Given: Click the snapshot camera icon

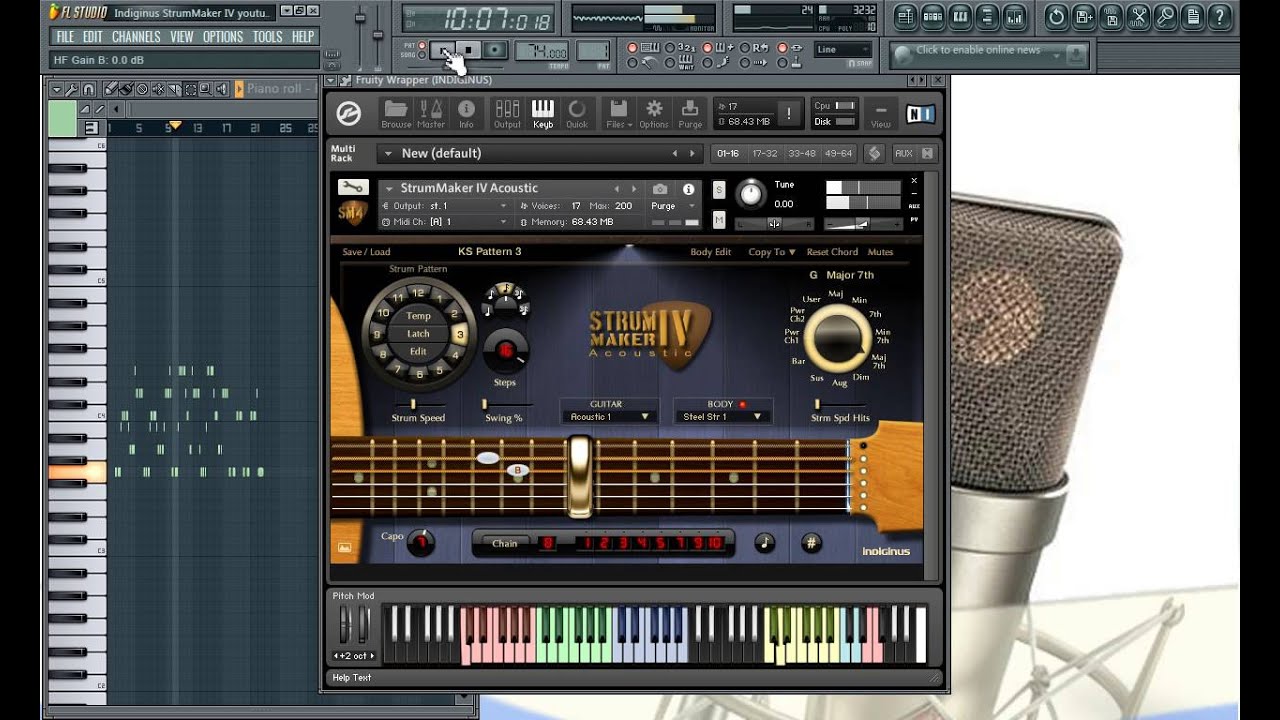Looking at the screenshot, I should [x=660, y=189].
